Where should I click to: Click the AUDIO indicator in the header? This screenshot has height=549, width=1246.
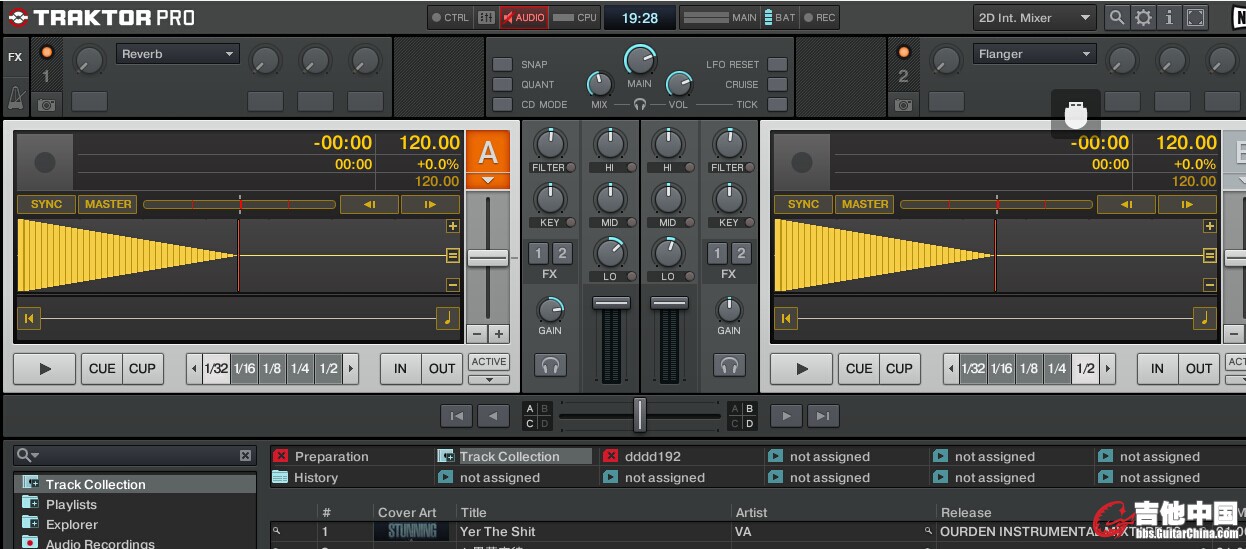click(523, 17)
